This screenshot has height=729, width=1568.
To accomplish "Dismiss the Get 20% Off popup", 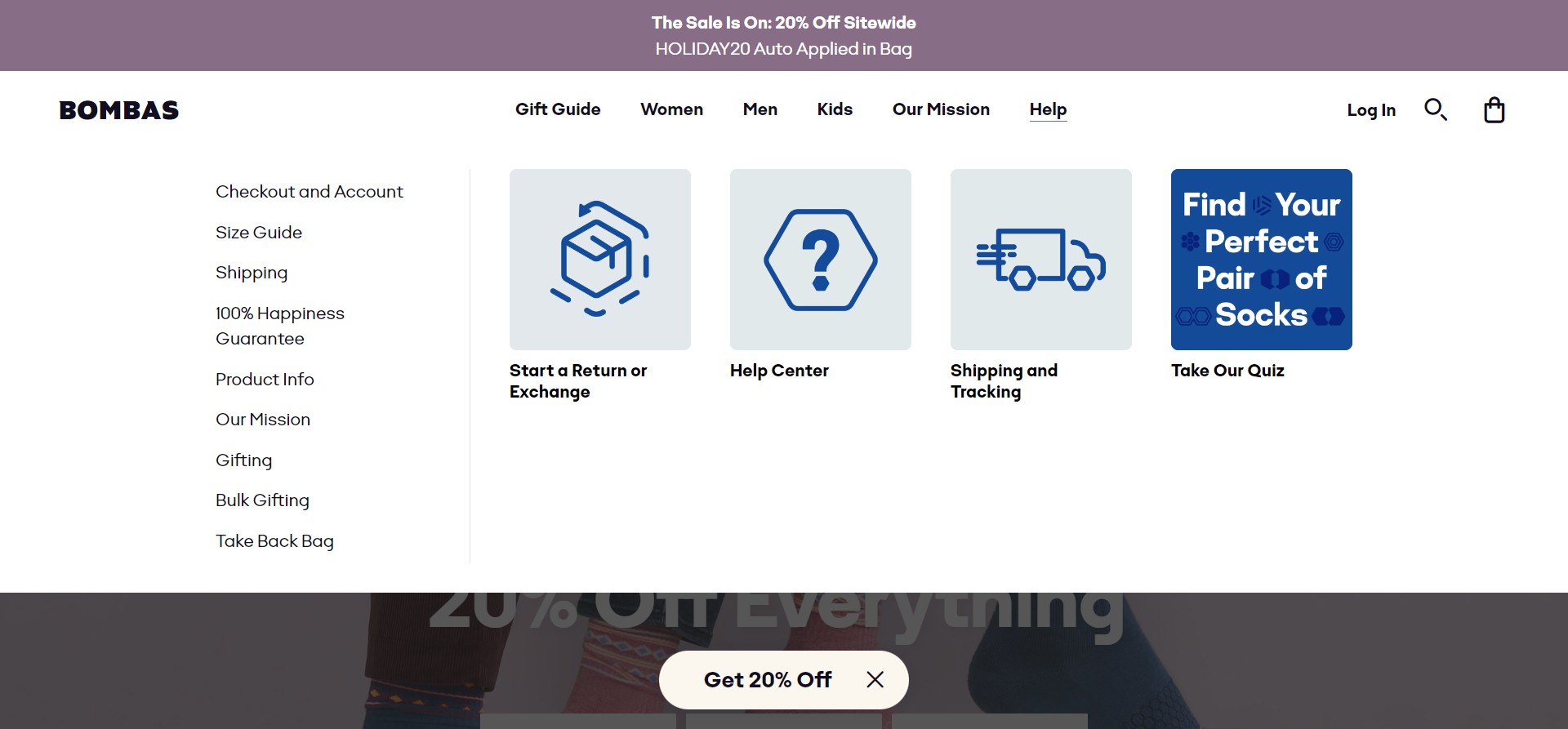I will click(875, 679).
